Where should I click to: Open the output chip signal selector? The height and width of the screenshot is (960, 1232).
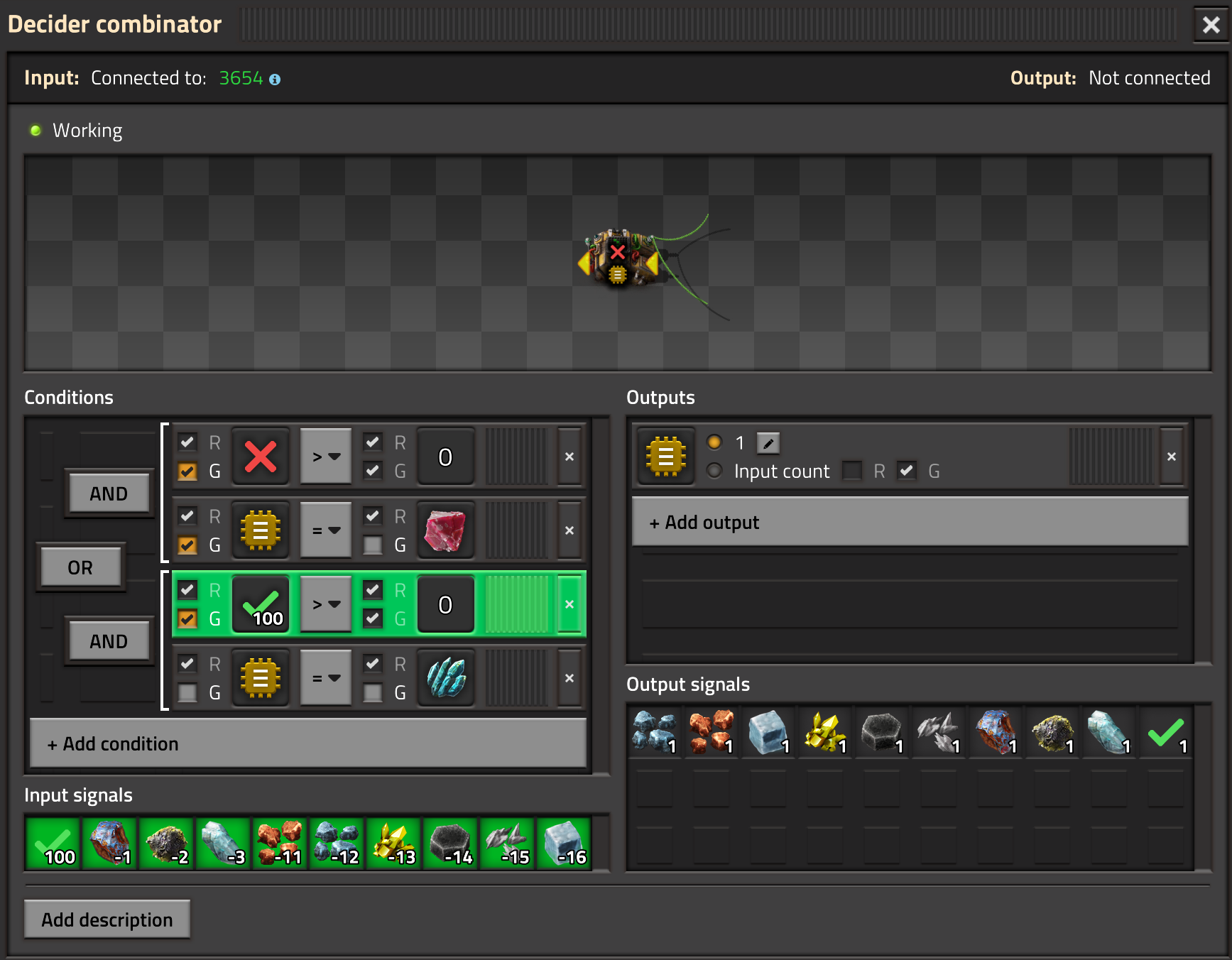point(665,457)
